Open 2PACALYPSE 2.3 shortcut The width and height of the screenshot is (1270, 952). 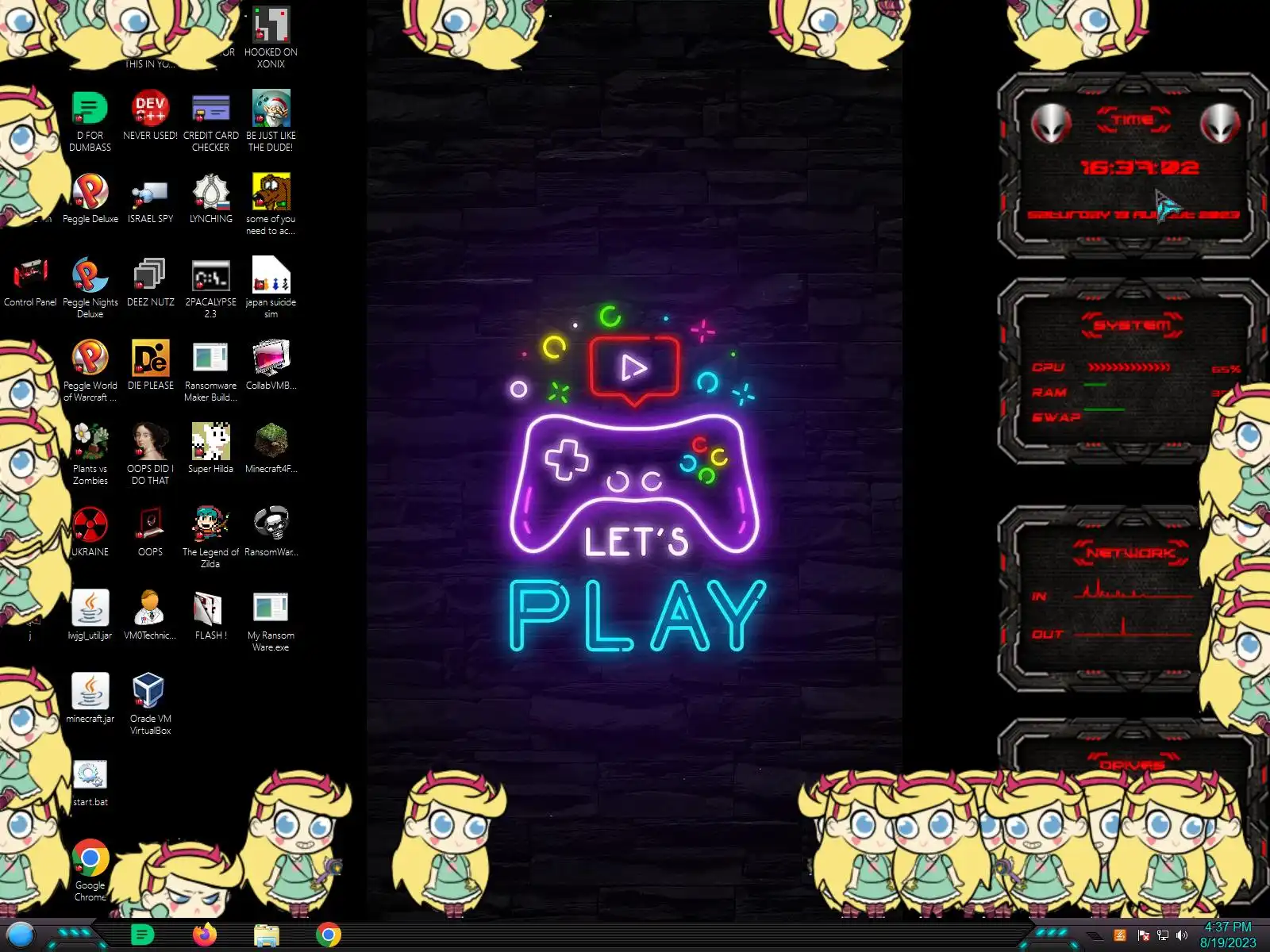point(210,287)
